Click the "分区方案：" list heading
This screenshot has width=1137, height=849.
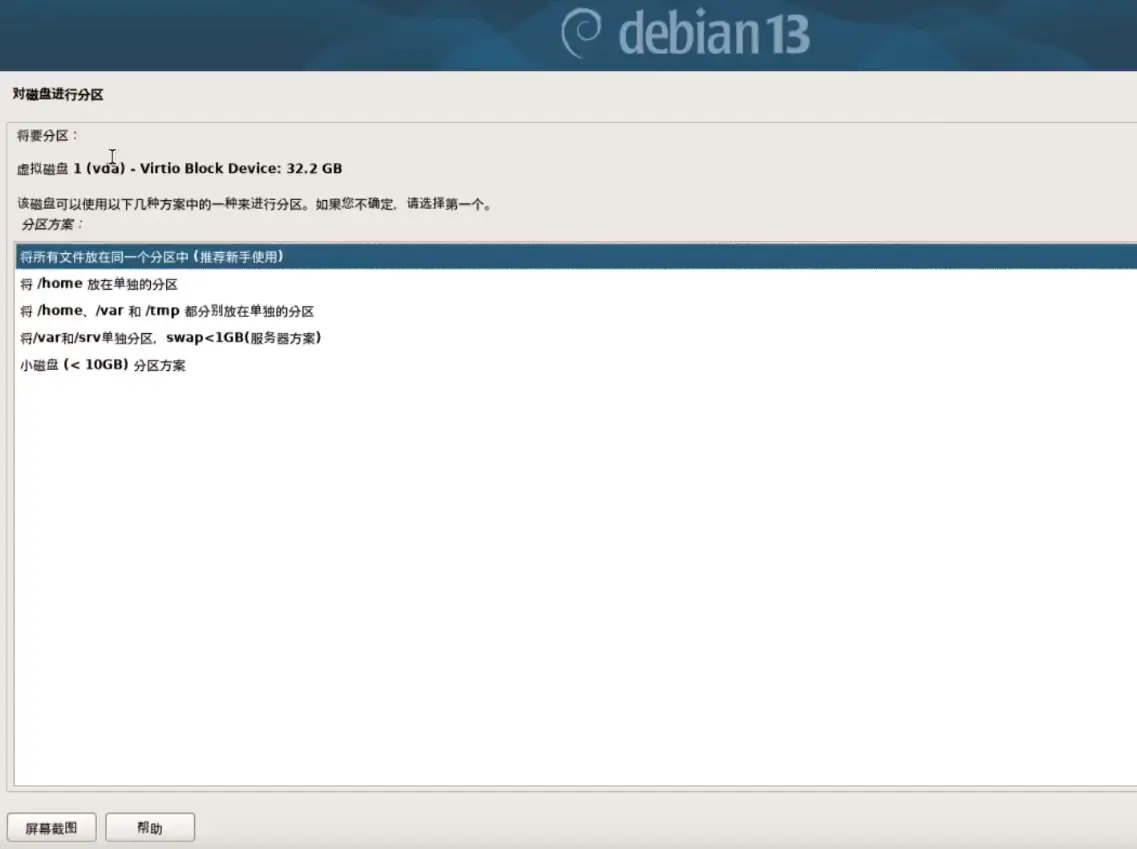(52, 224)
